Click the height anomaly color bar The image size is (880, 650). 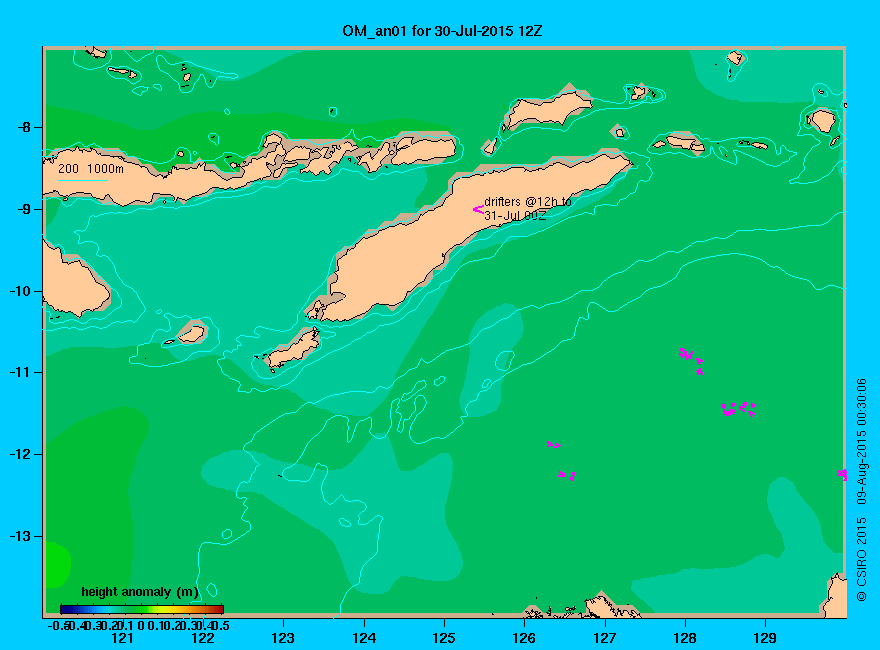(142, 609)
